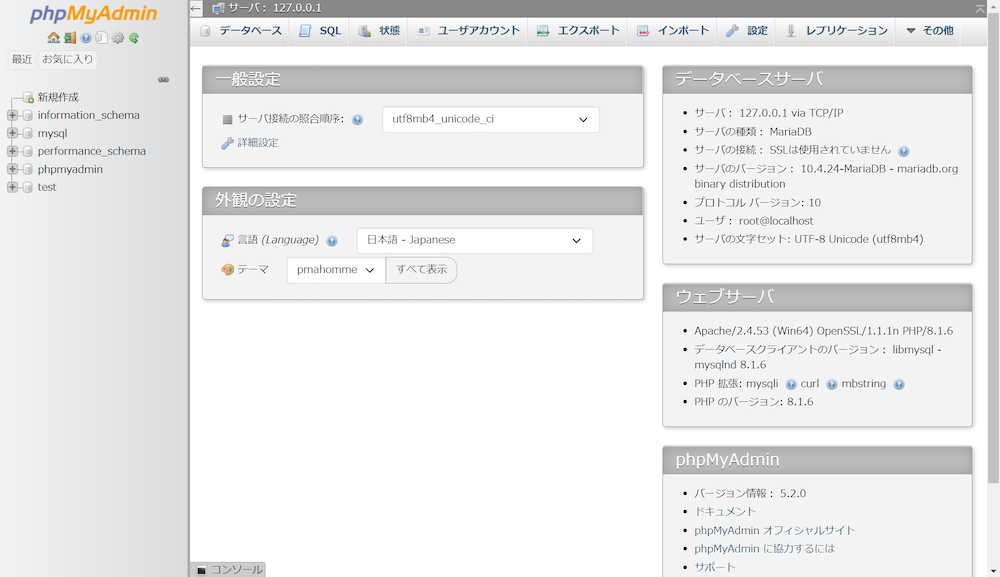The height and width of the screenshot is (577, 1000).
Task: Show the お気に入り favorites list
Action: pos(68,59)
